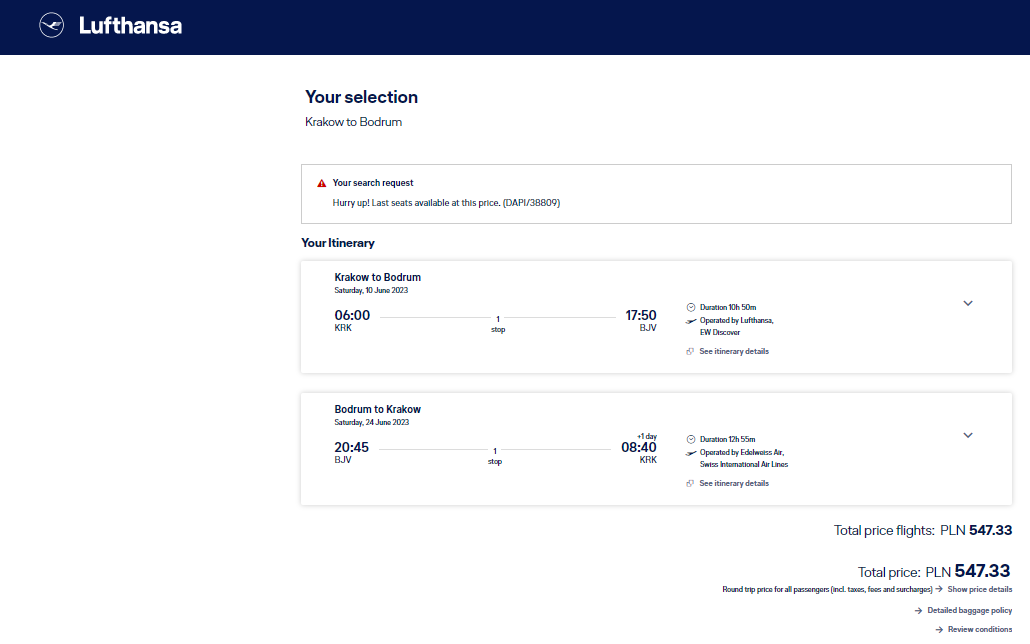This screenshot has height=644, width=1030.
Task: Click the itinerary details icon for Bodrum to Krakow
Action: (x=690, y=484)
